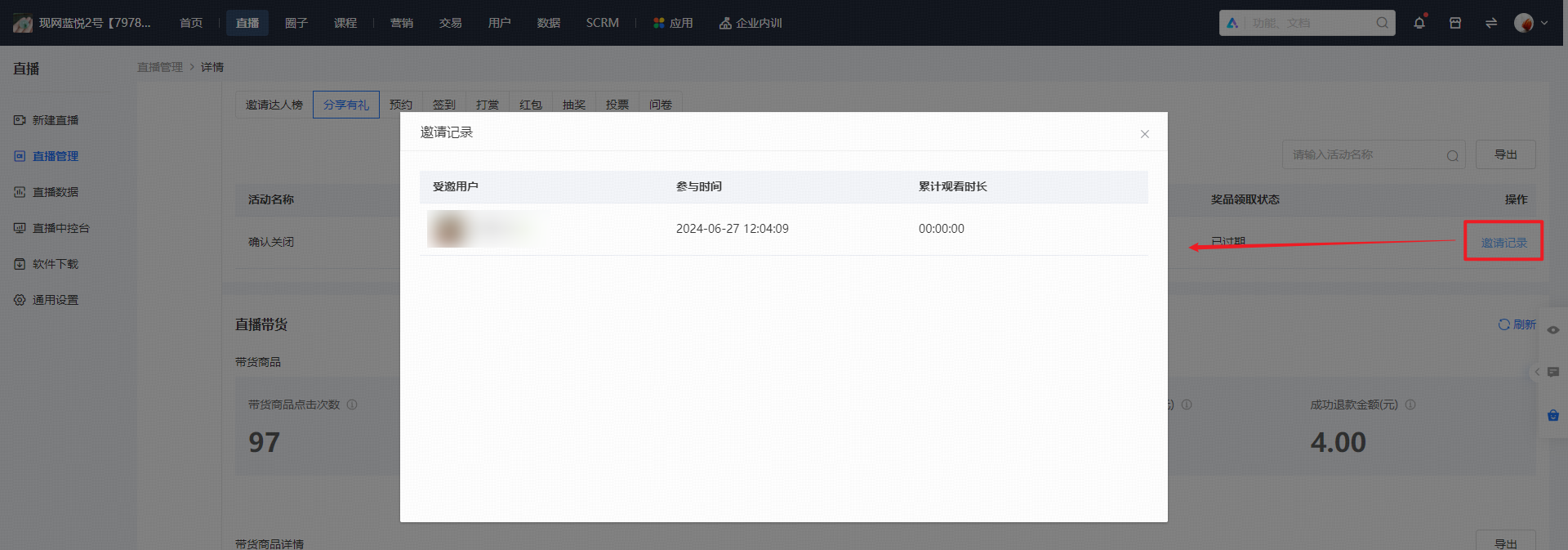Switch to the 投票 tab
The width and height of the screenshot is (1568, 550).
pos(617,105)
